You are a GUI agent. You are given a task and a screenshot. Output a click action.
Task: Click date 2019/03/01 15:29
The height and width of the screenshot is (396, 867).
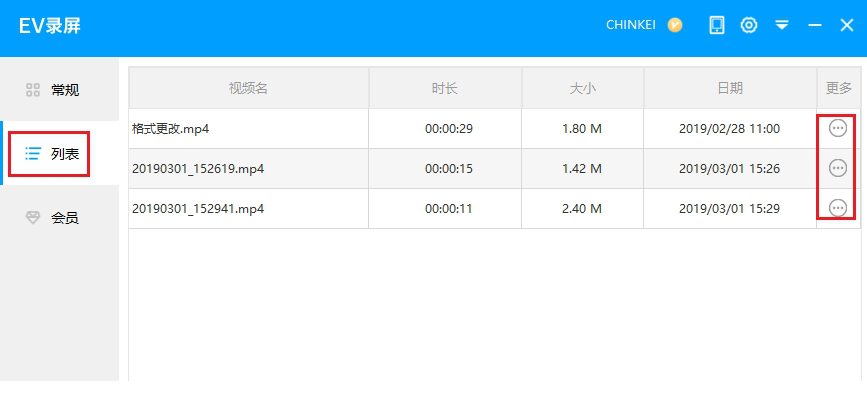click(x=729, y=209)
